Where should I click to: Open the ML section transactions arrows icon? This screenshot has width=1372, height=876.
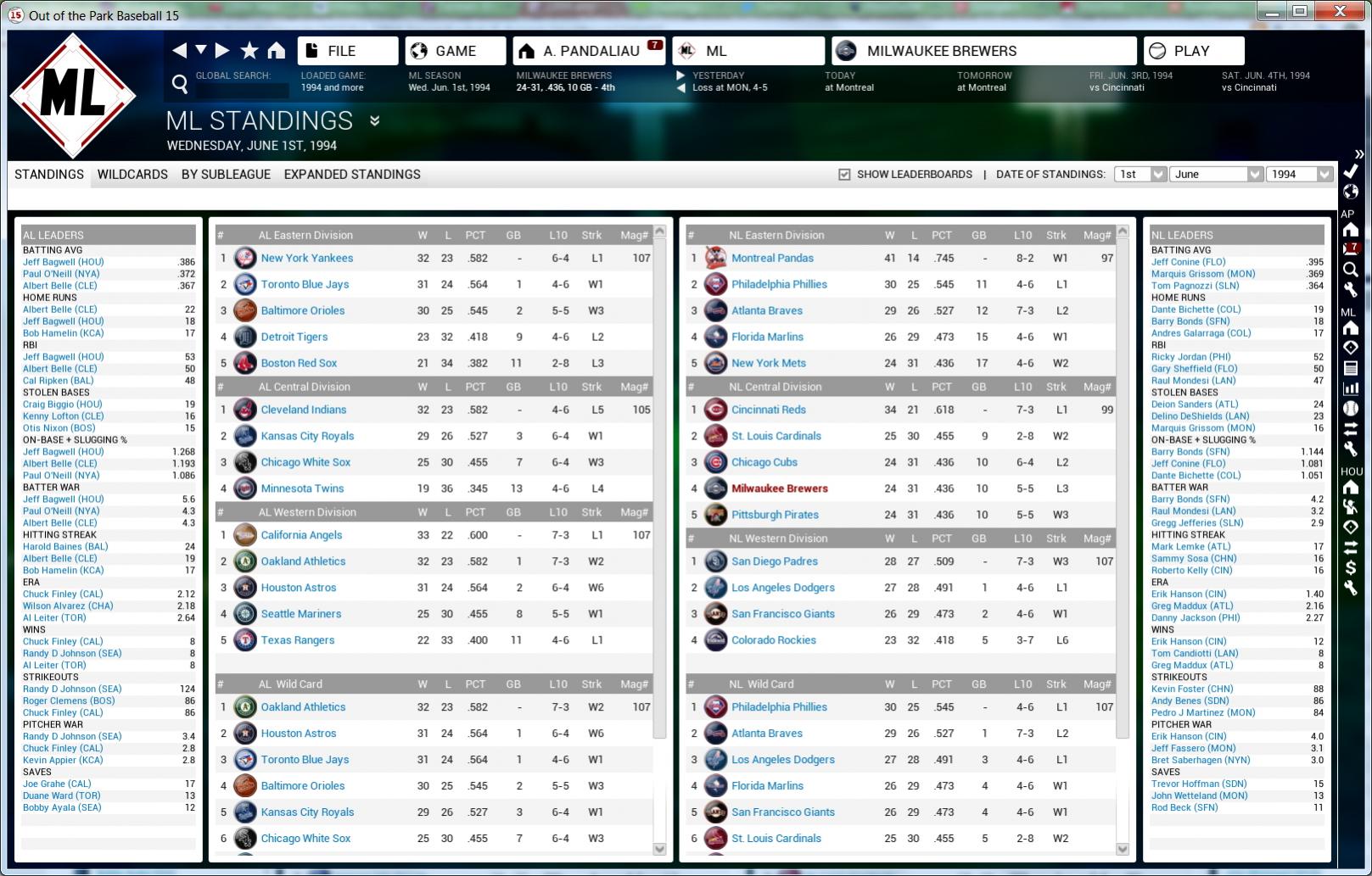pyautogui.click(x=1350, y=428)
